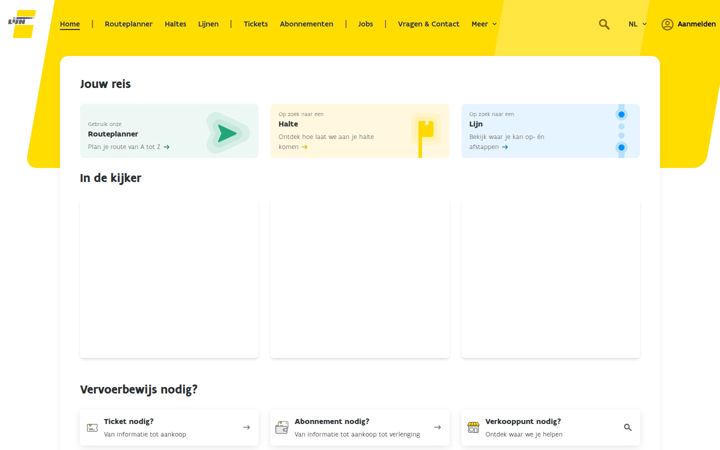Screen dimensions: 720x450
Task: Click the third In de kijker card
Action: coord(551,277)
